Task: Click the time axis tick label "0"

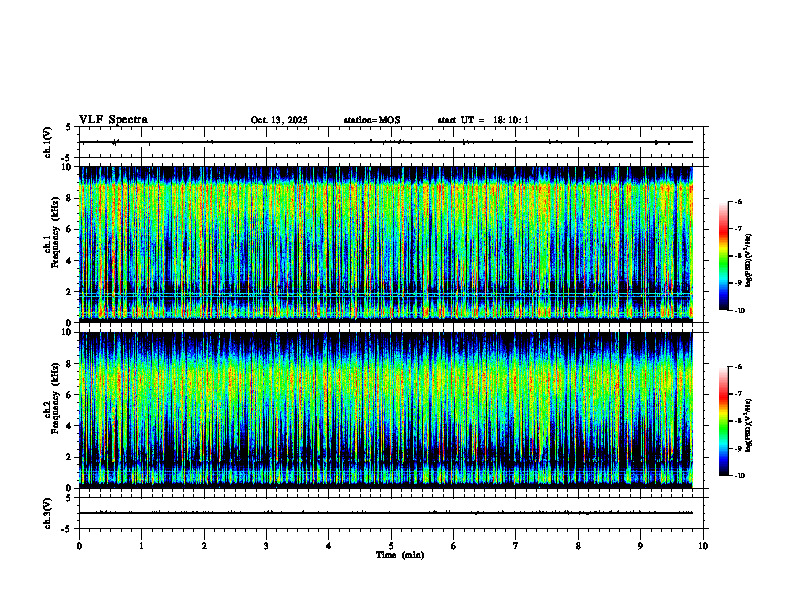Action: coord(79,546)
